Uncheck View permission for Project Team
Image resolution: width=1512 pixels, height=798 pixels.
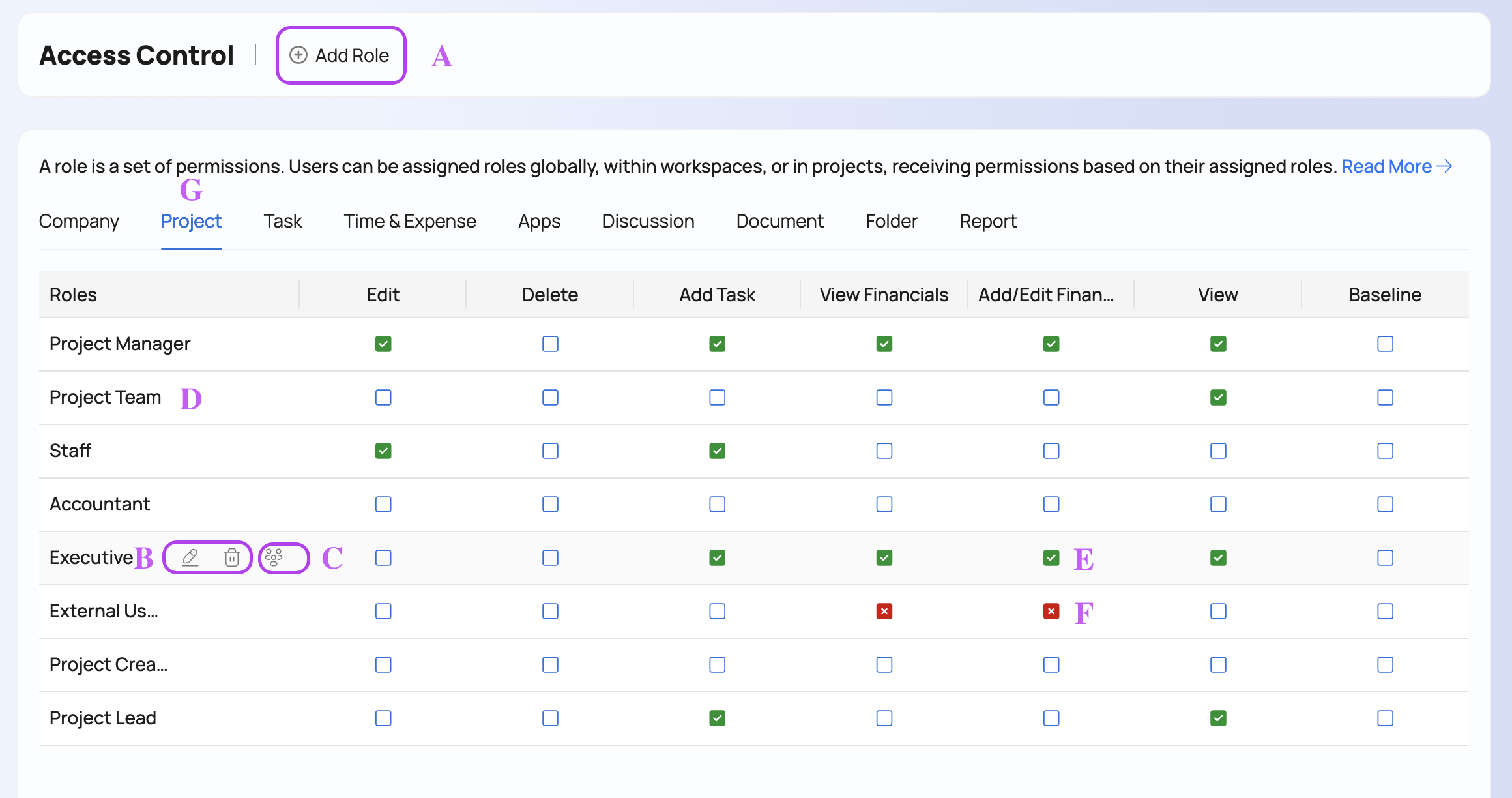point(1218,398)
